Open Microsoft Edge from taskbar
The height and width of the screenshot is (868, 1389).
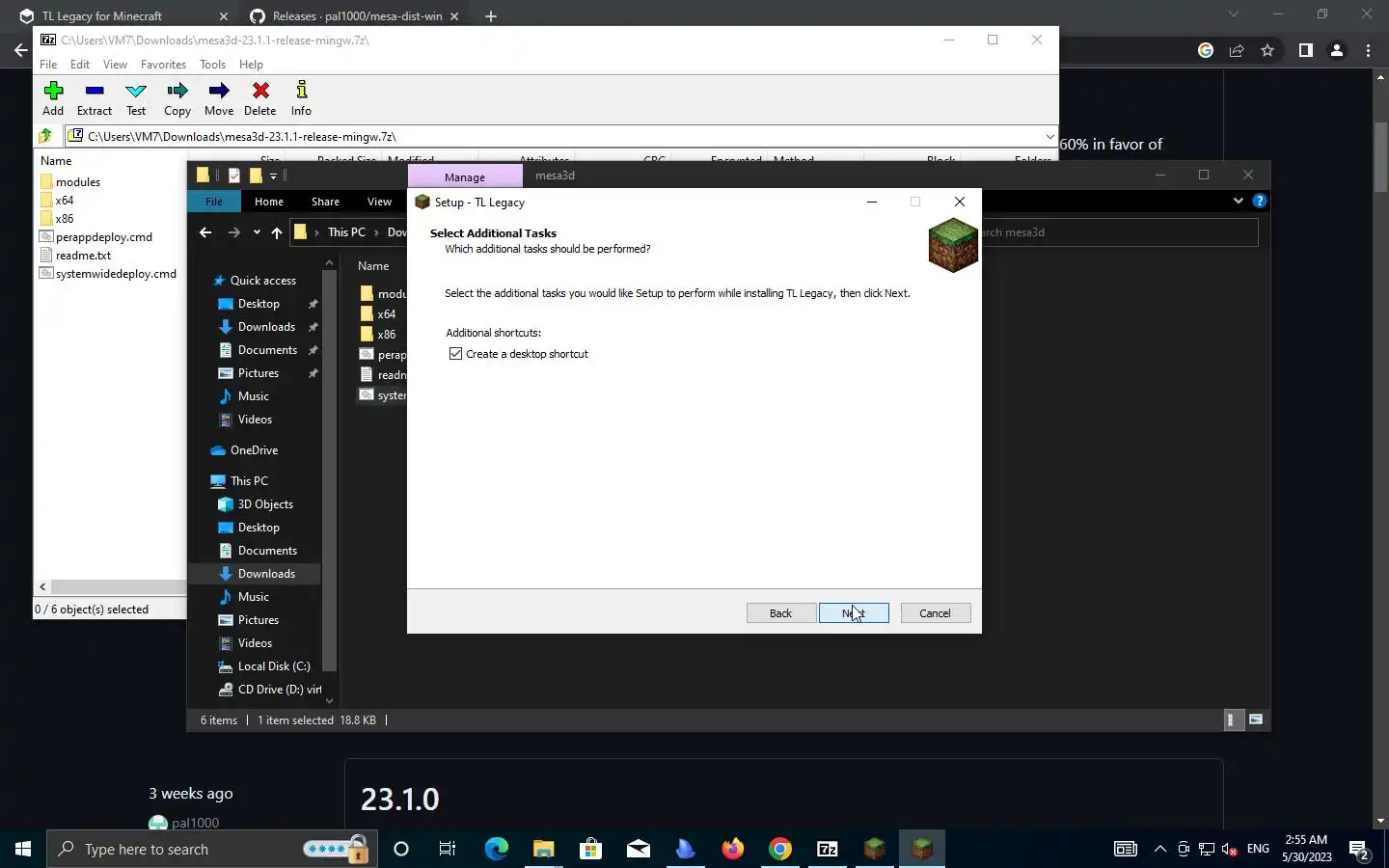(x=496, y=849)
